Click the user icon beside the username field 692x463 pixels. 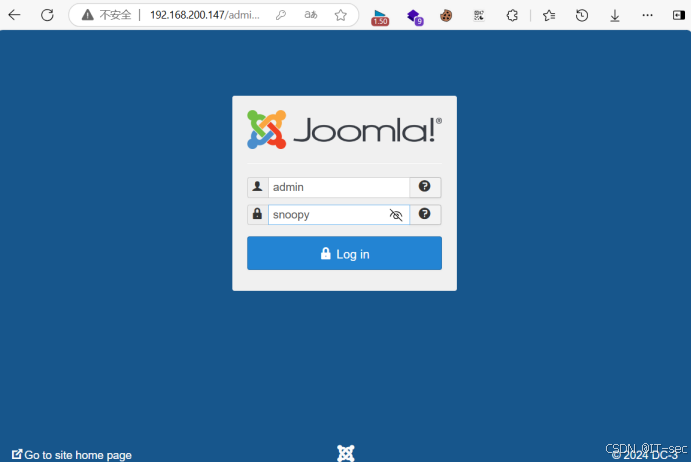(x=258, y=187)
